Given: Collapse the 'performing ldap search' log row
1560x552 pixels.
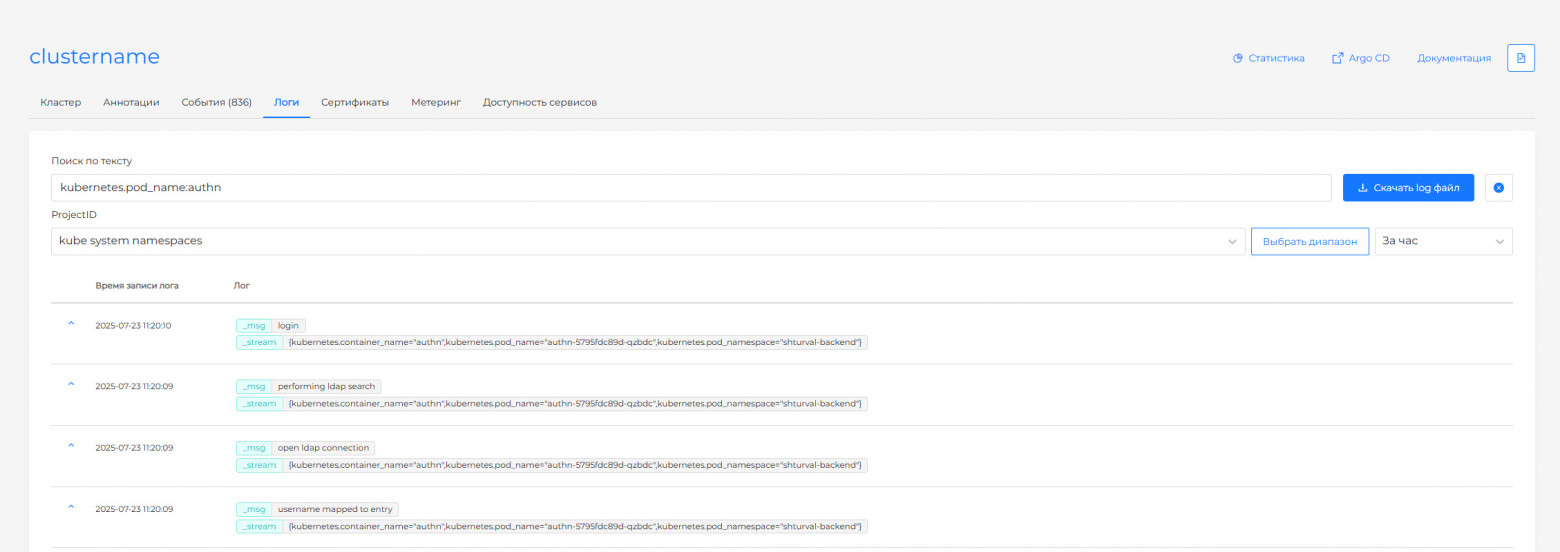Looking at the screenshot, I should [71, 385].
